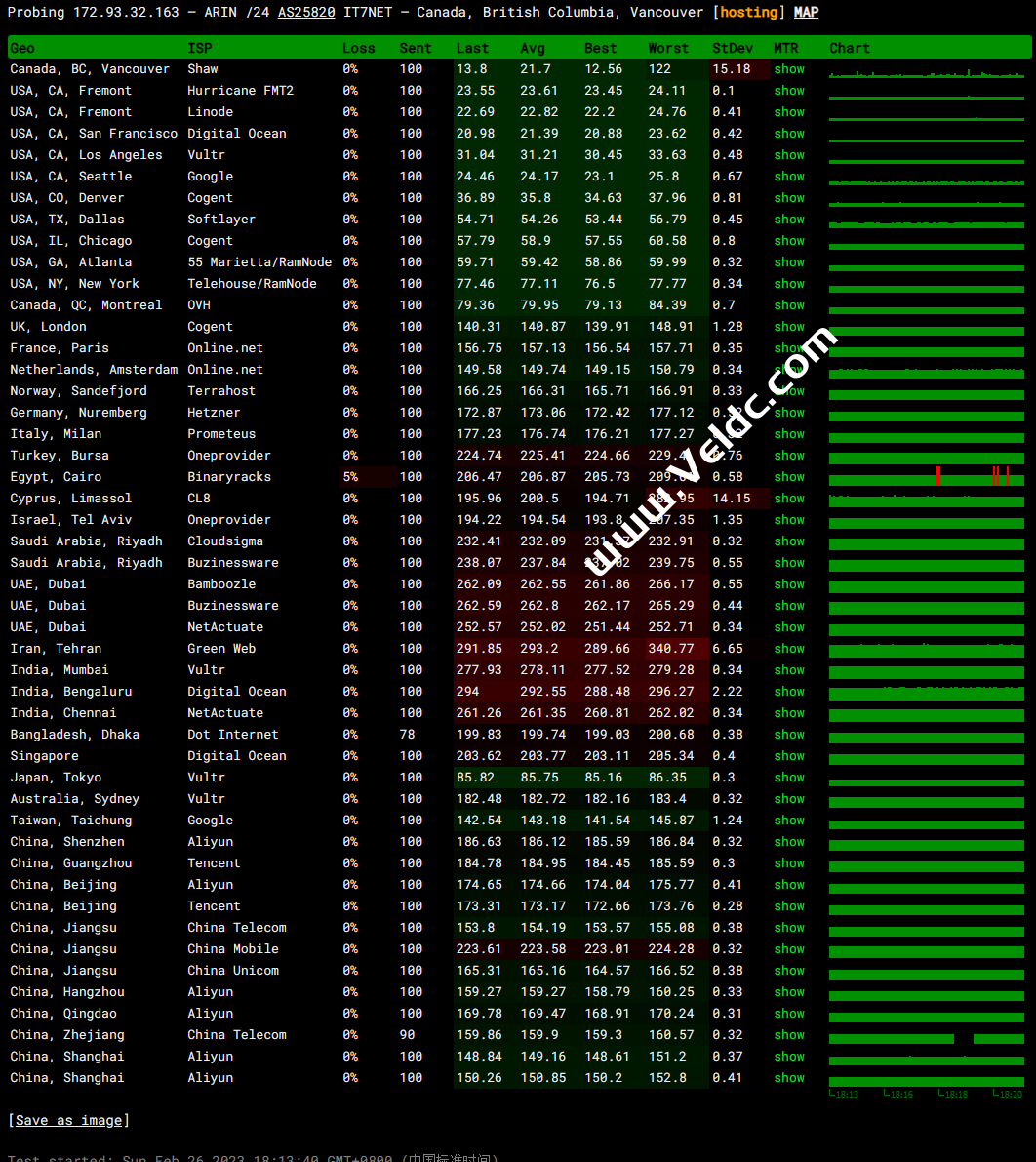The image size is (1036, 1162).
Task: Show MTR for New York Telehouse row
Action: (789, 284)
